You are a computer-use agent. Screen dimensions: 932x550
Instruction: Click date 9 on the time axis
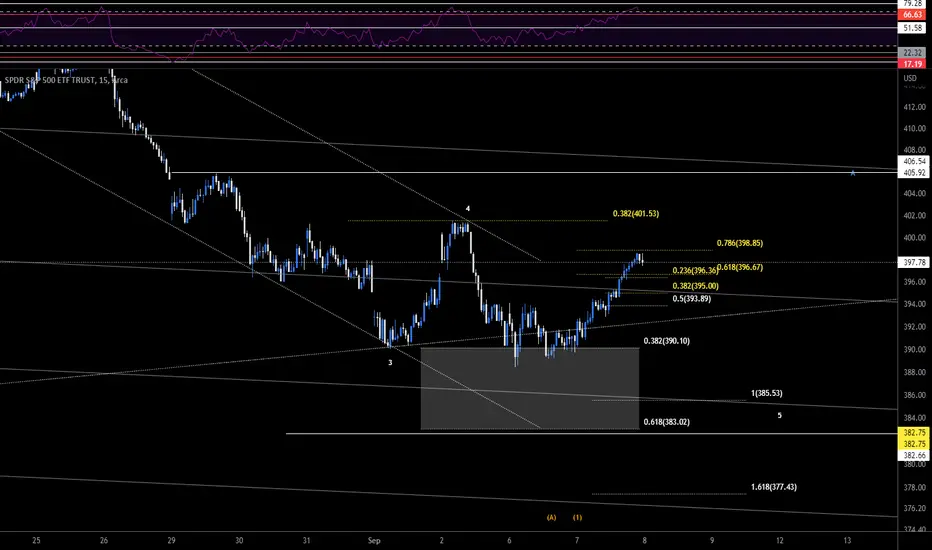pyautogui.click(x=712, y=540)
